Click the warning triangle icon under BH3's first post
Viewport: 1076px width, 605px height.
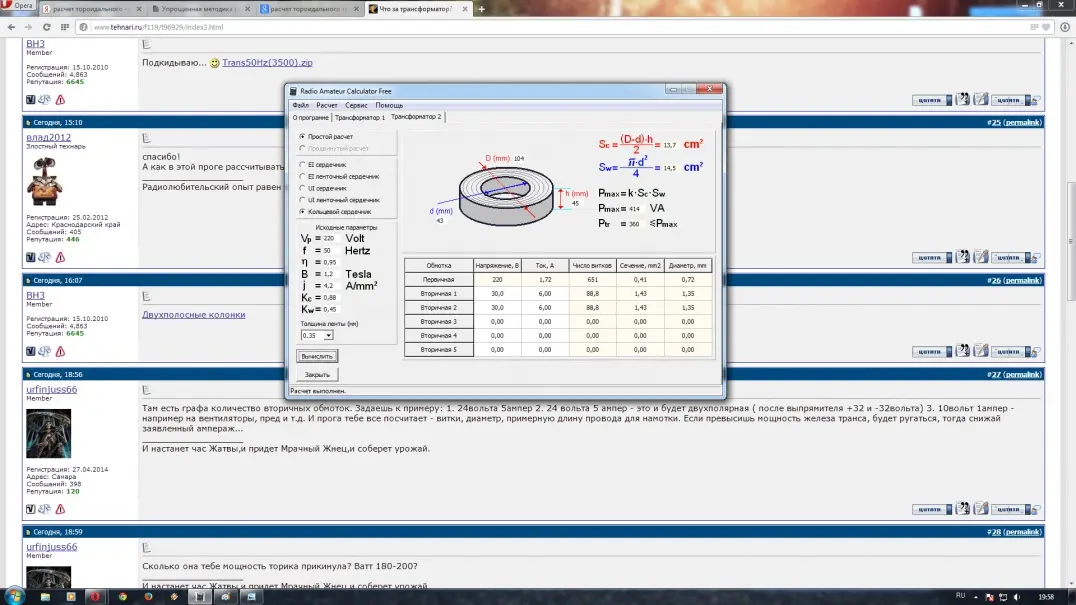(x=60, y=100)
